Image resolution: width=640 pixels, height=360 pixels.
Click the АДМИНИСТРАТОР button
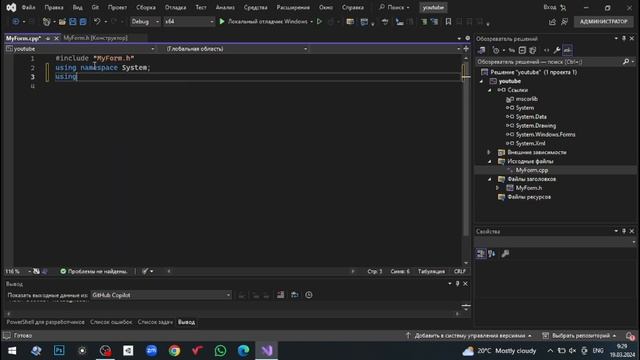coord(604,21)
